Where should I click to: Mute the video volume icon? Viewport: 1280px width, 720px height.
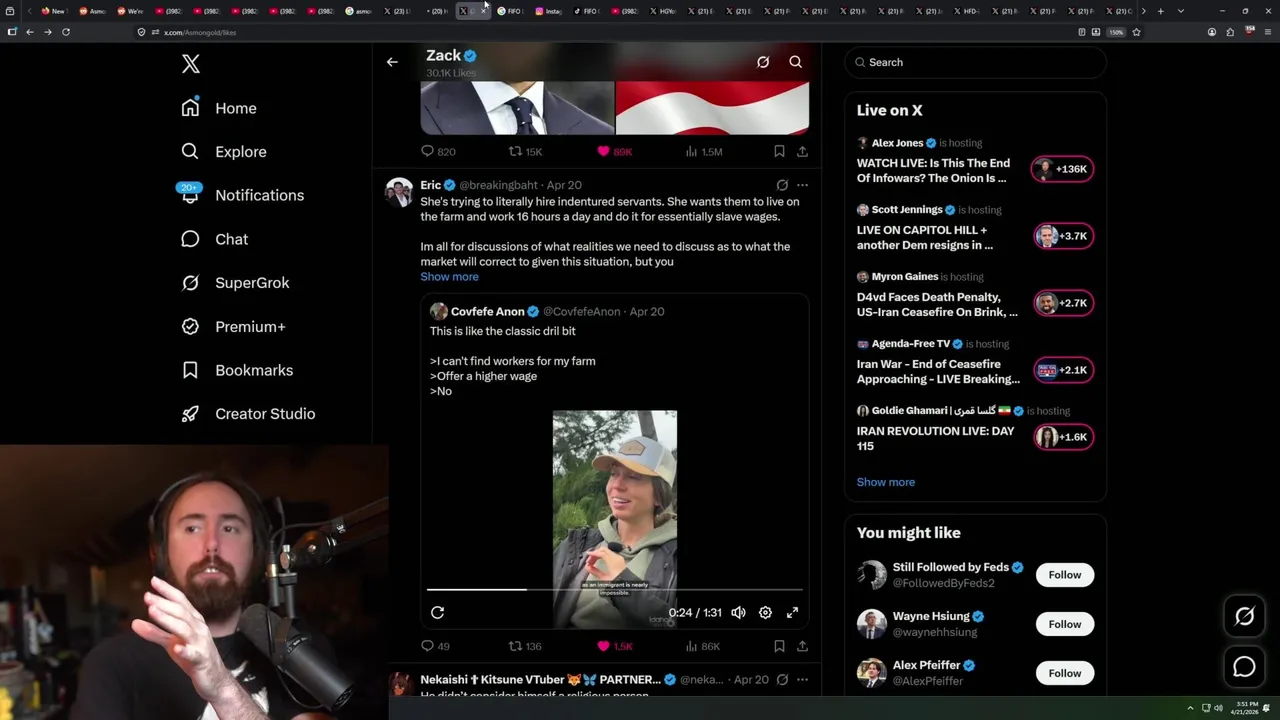[738, 613]
